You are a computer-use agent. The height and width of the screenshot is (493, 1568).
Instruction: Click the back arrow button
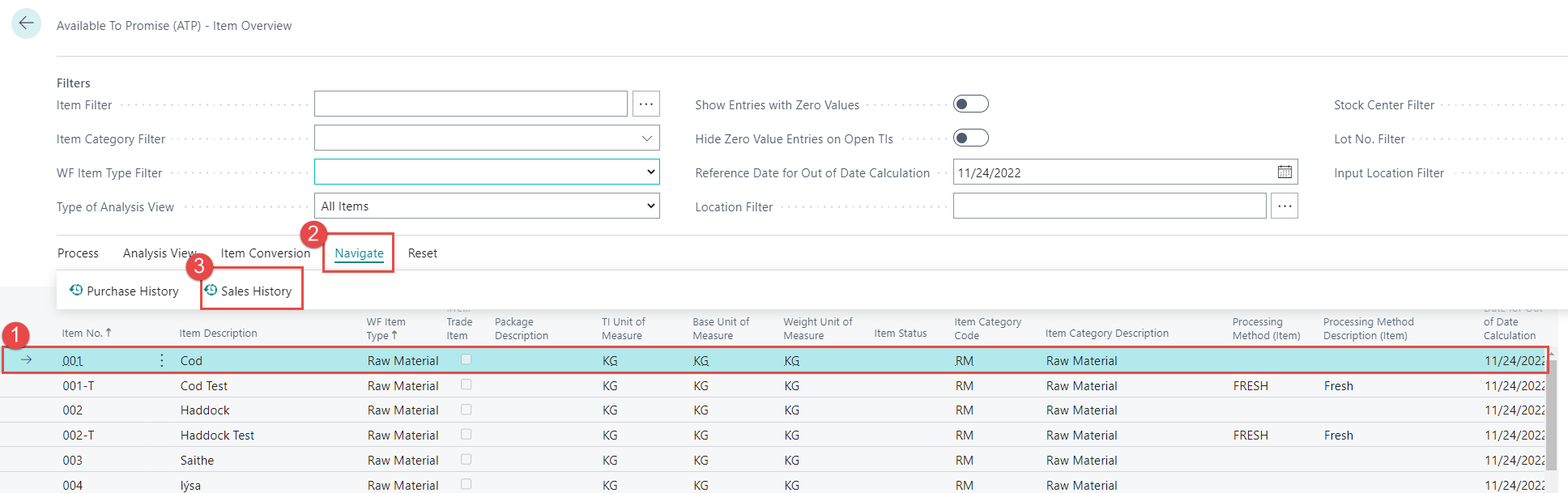pyautogui.click(x=26, y=23)
